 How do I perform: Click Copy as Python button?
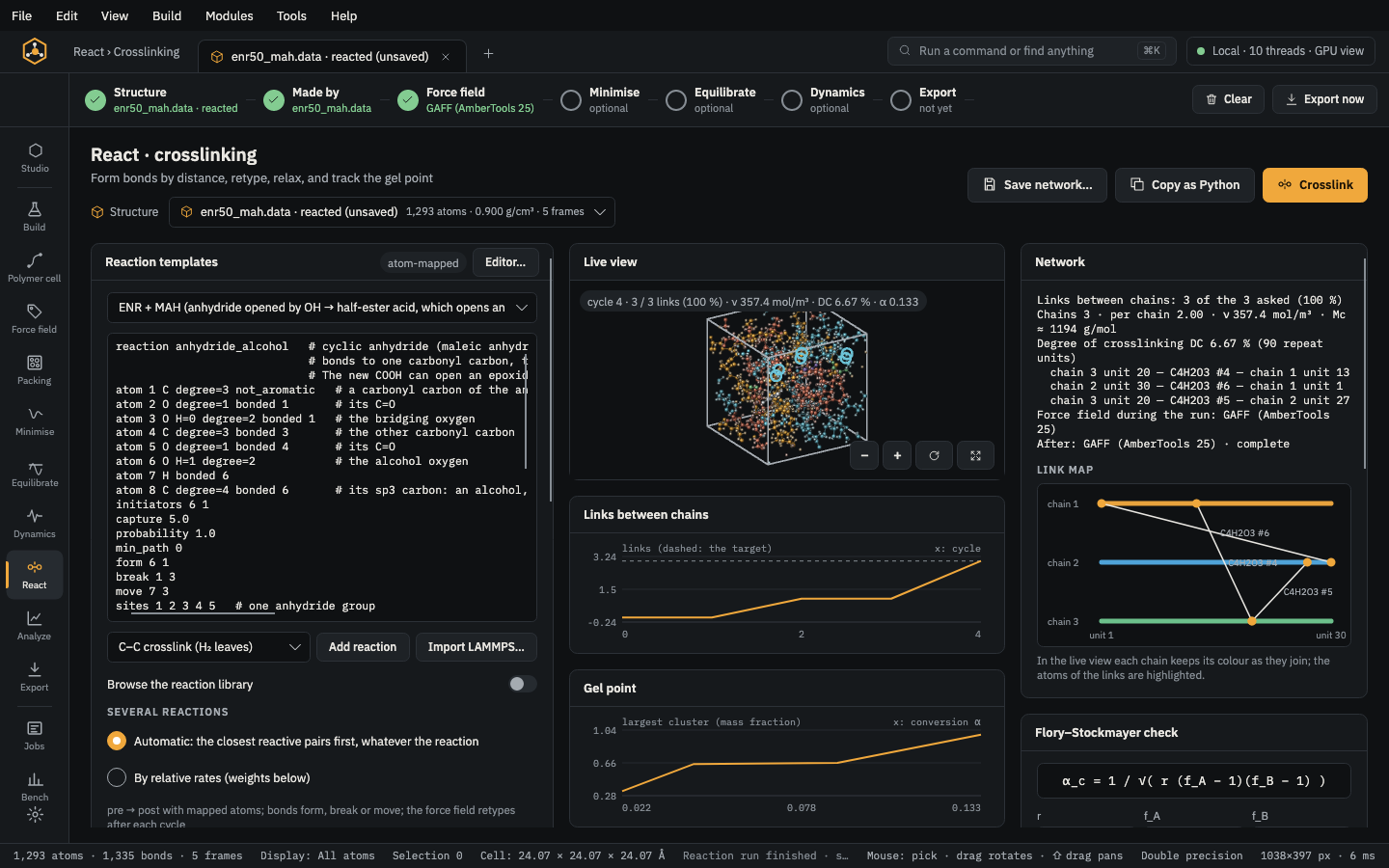(x=1185, y=185)
